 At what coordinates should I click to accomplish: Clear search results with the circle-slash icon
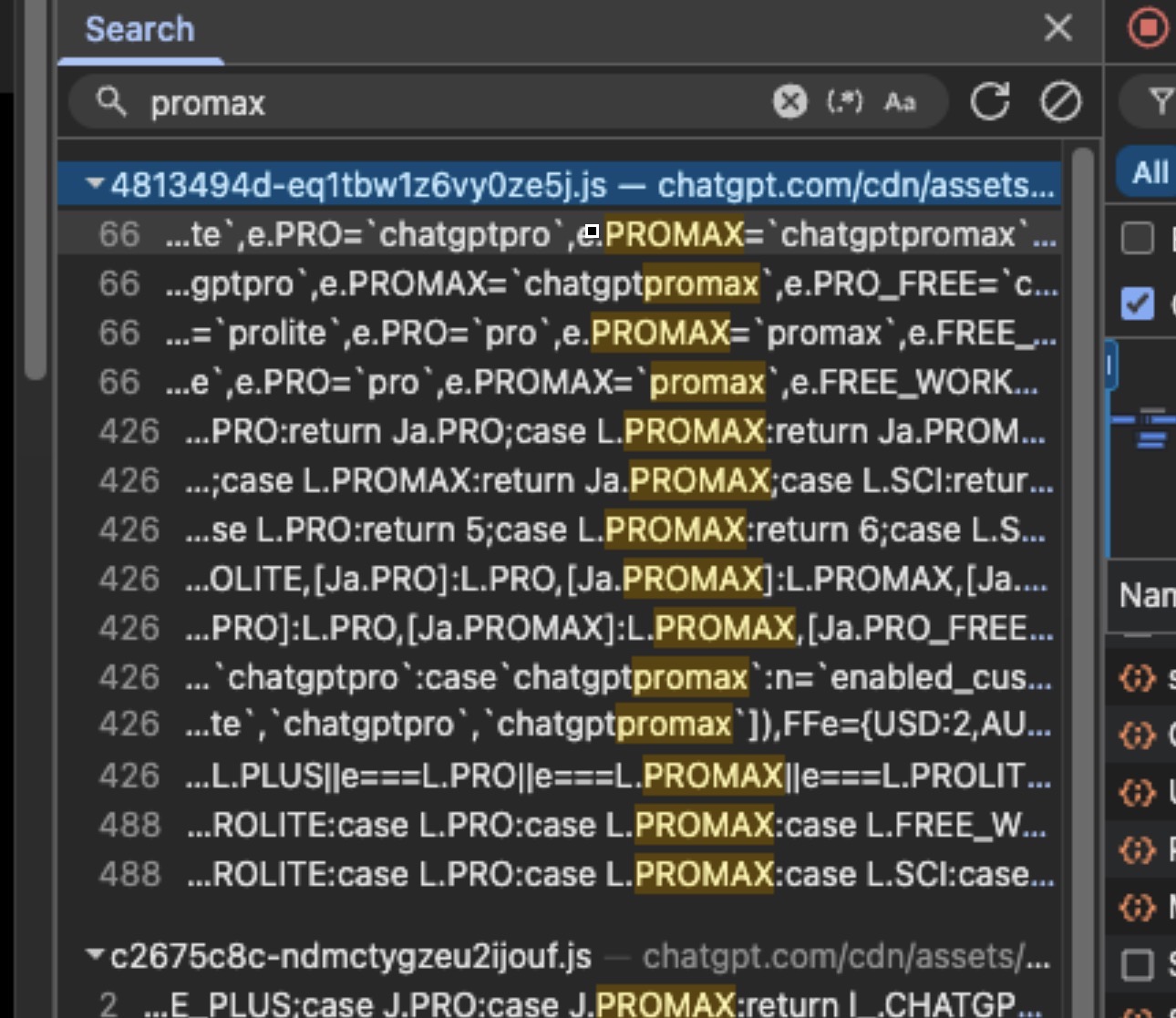(1060, 101)
